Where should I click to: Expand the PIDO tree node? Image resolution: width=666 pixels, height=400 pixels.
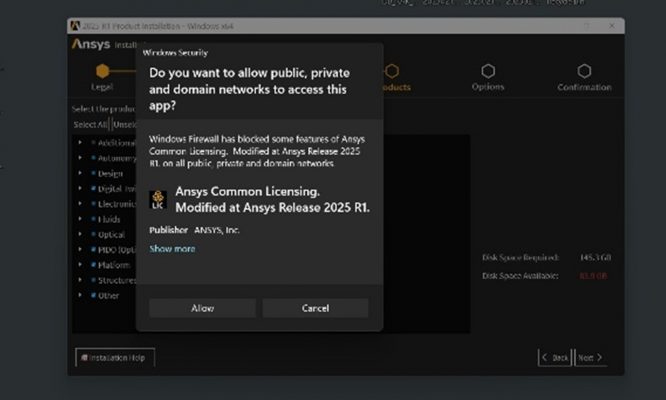point(80,249)
